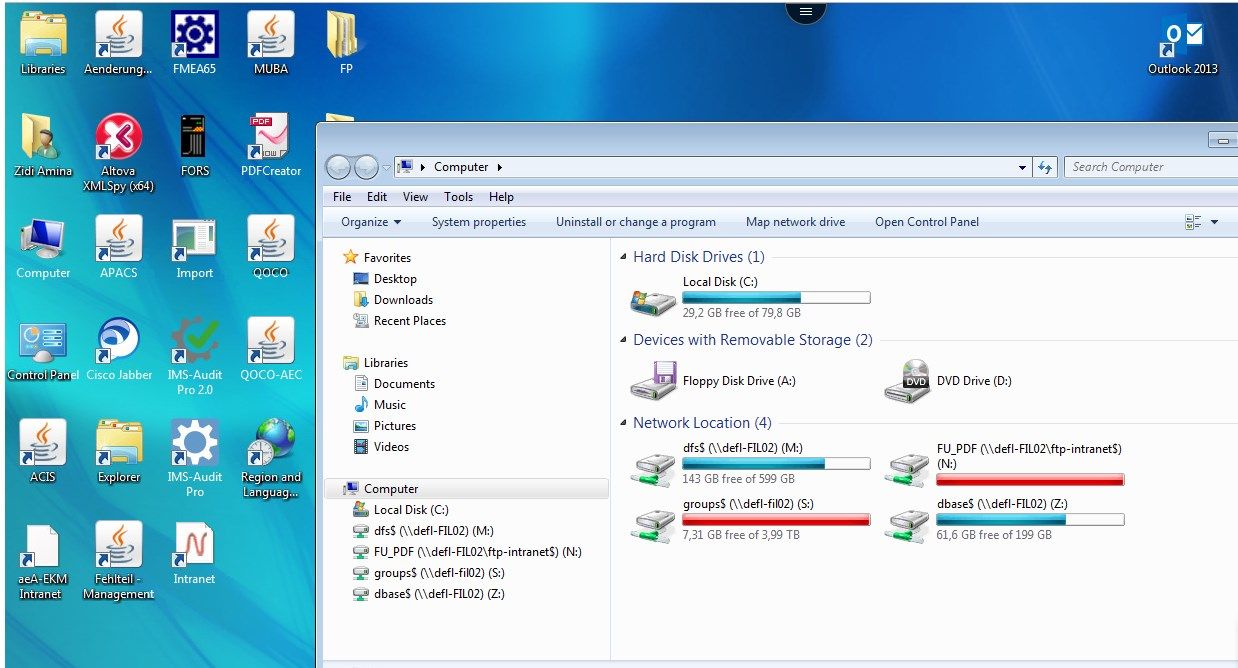Open the ACIS Java shortcut
This screenshot has height=668, width=1238.
pyautogui.click(x=43, y=452)
